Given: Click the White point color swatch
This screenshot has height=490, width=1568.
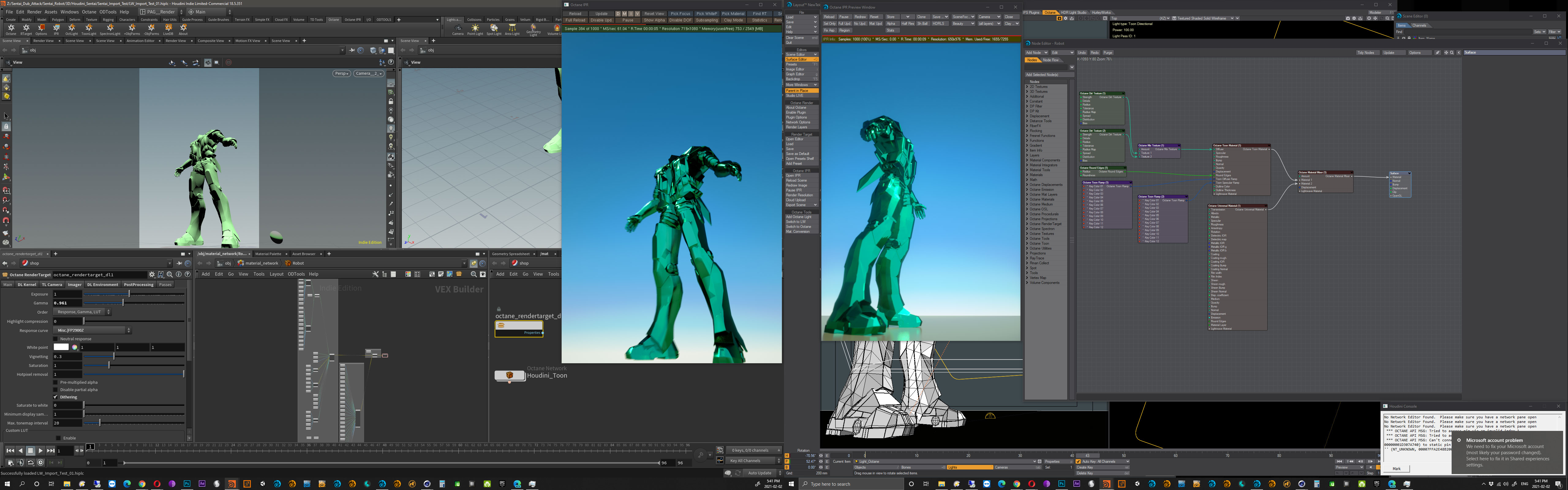Looking at the screenshot, I should (61, 347).
